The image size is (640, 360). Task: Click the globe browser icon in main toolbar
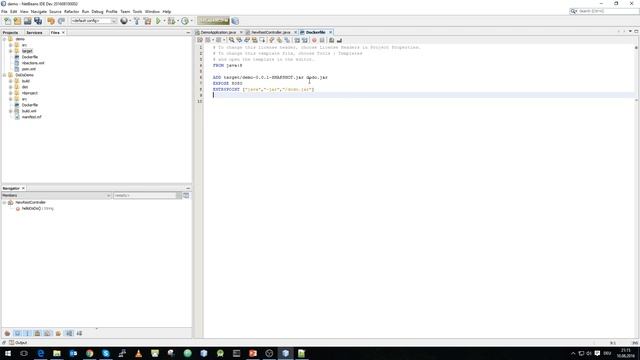(x=124, y=21)
